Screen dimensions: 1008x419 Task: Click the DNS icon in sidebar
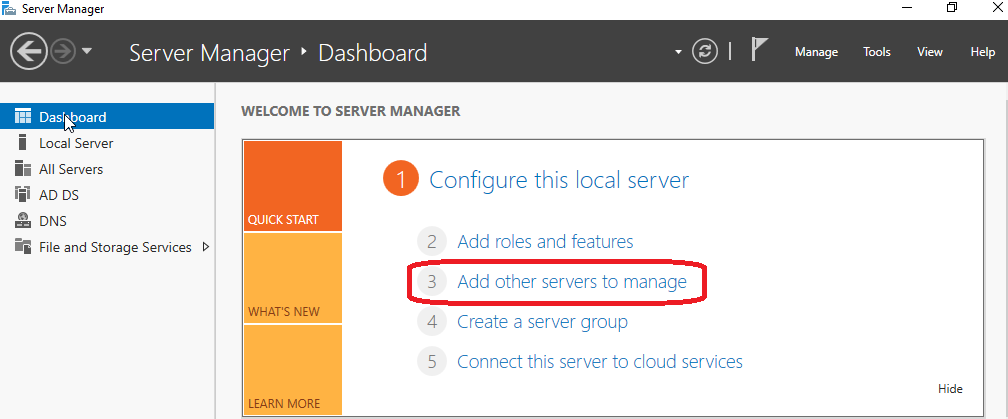(22, 221)
